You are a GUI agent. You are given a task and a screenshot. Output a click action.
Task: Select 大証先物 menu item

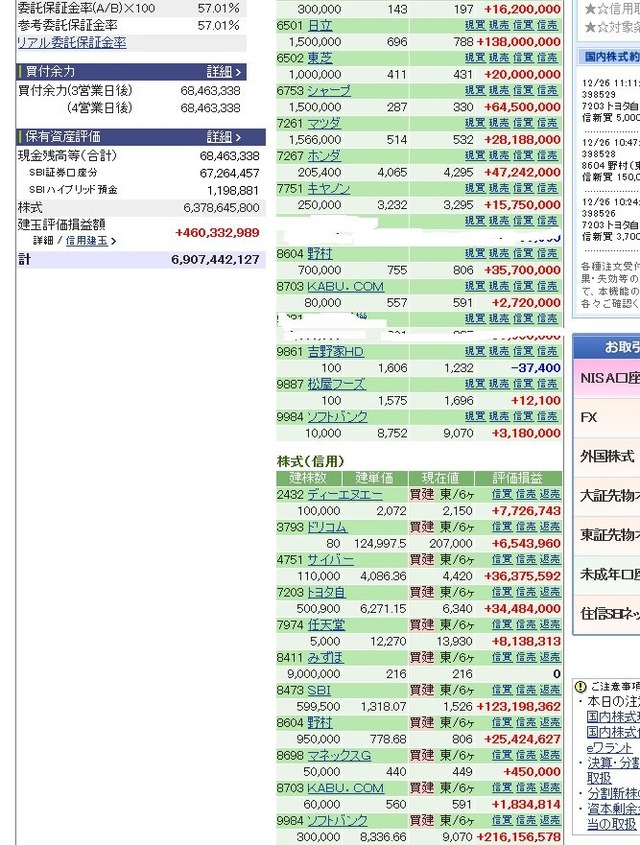607,496
